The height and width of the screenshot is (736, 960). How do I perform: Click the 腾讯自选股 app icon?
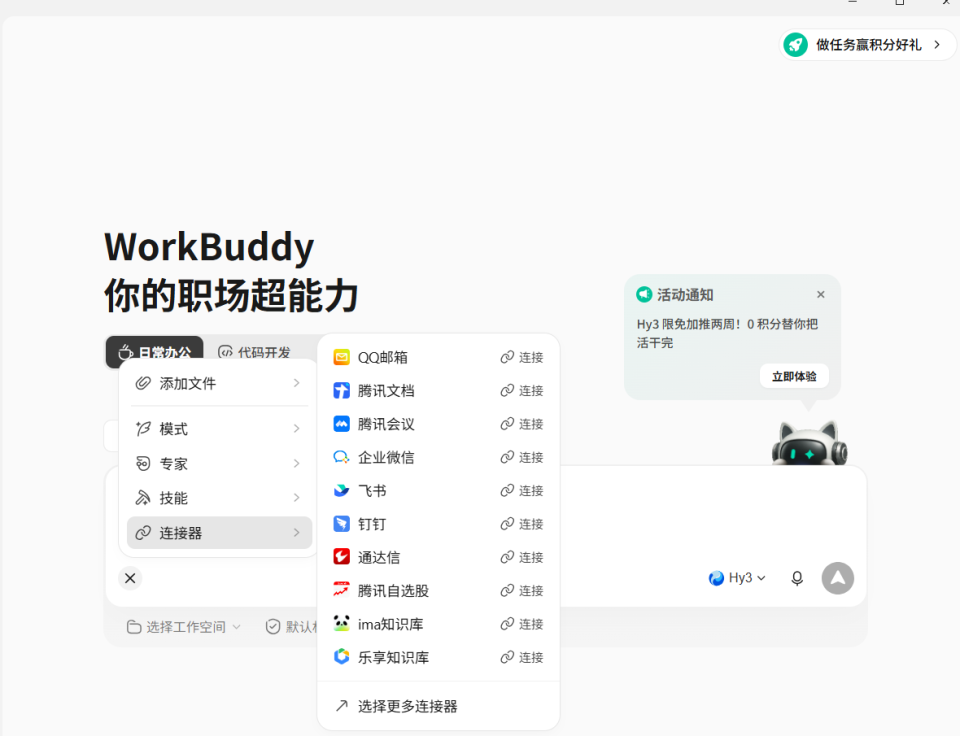click(x=341, y=591)
